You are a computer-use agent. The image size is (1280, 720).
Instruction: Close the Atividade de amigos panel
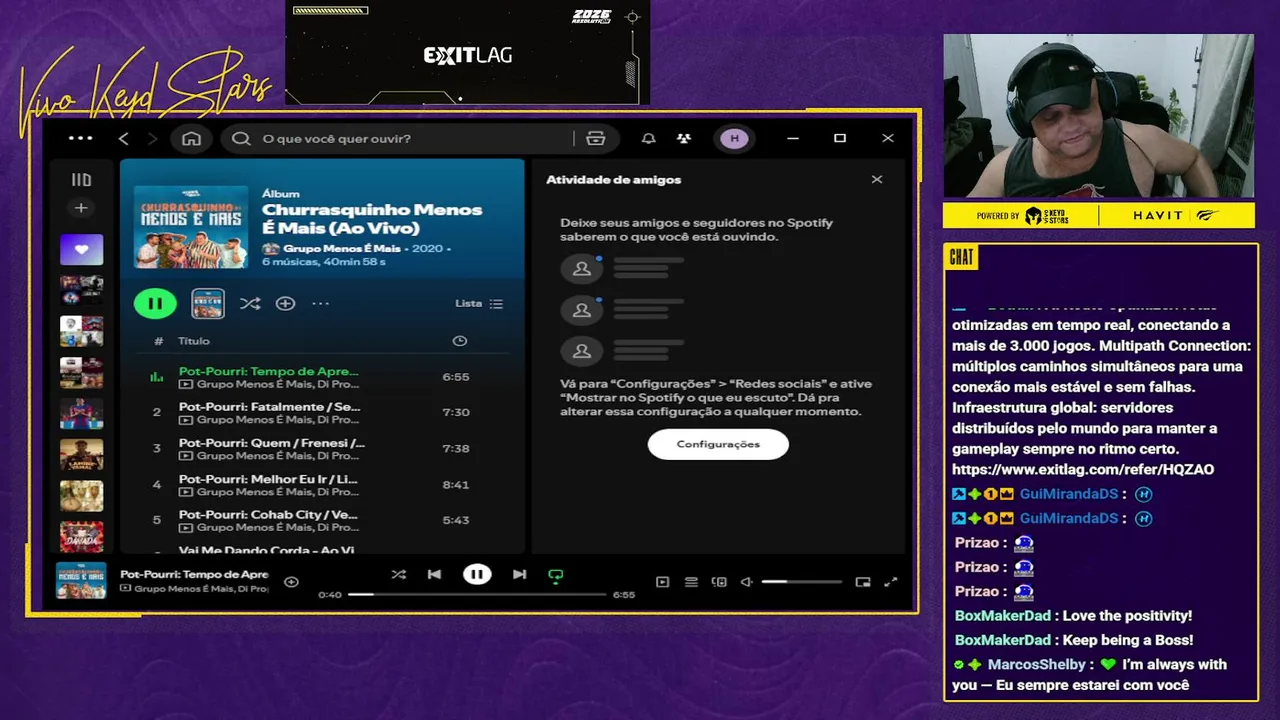(877, 180)
